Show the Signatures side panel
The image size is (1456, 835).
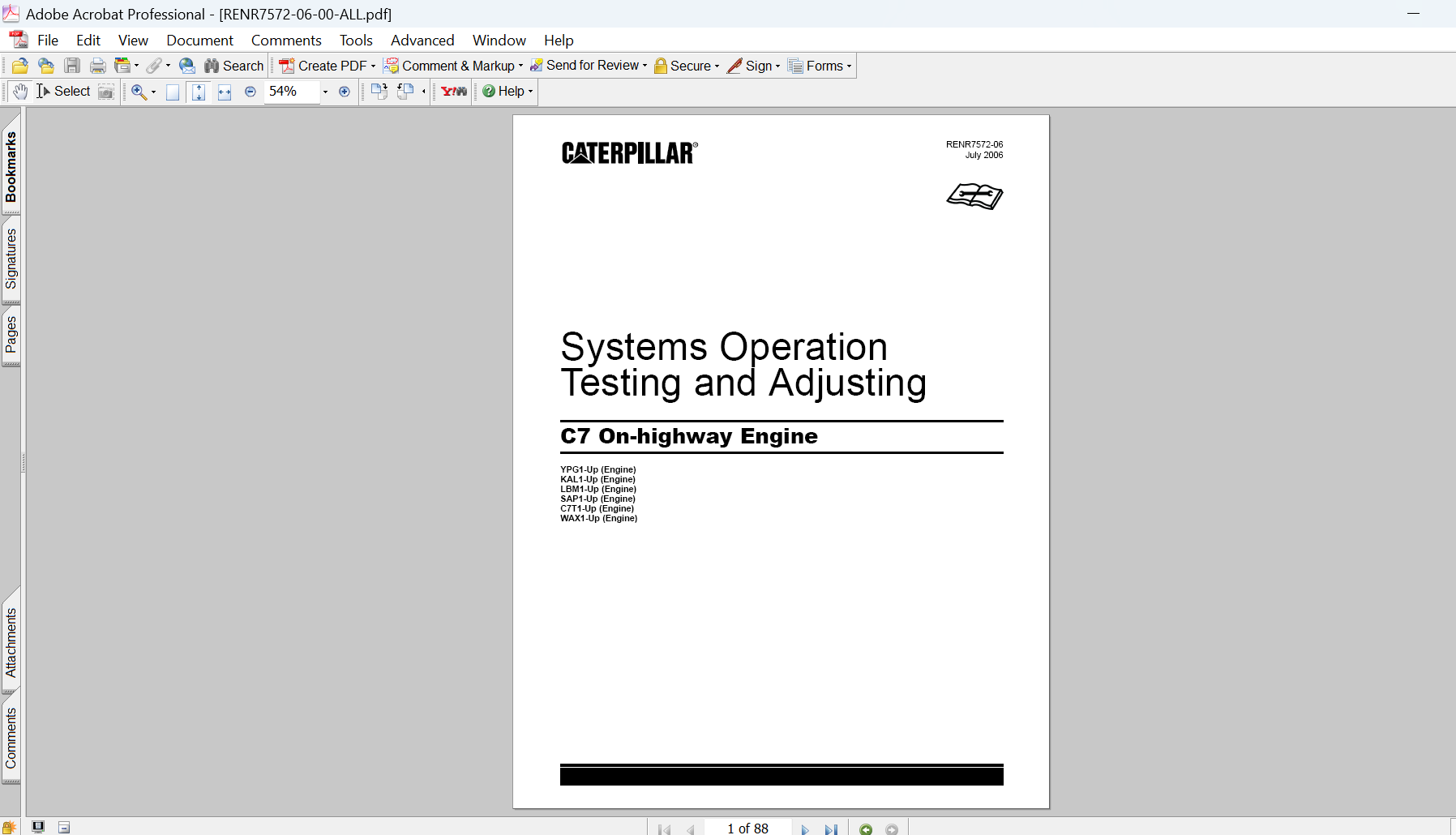(x=11, y=259)
